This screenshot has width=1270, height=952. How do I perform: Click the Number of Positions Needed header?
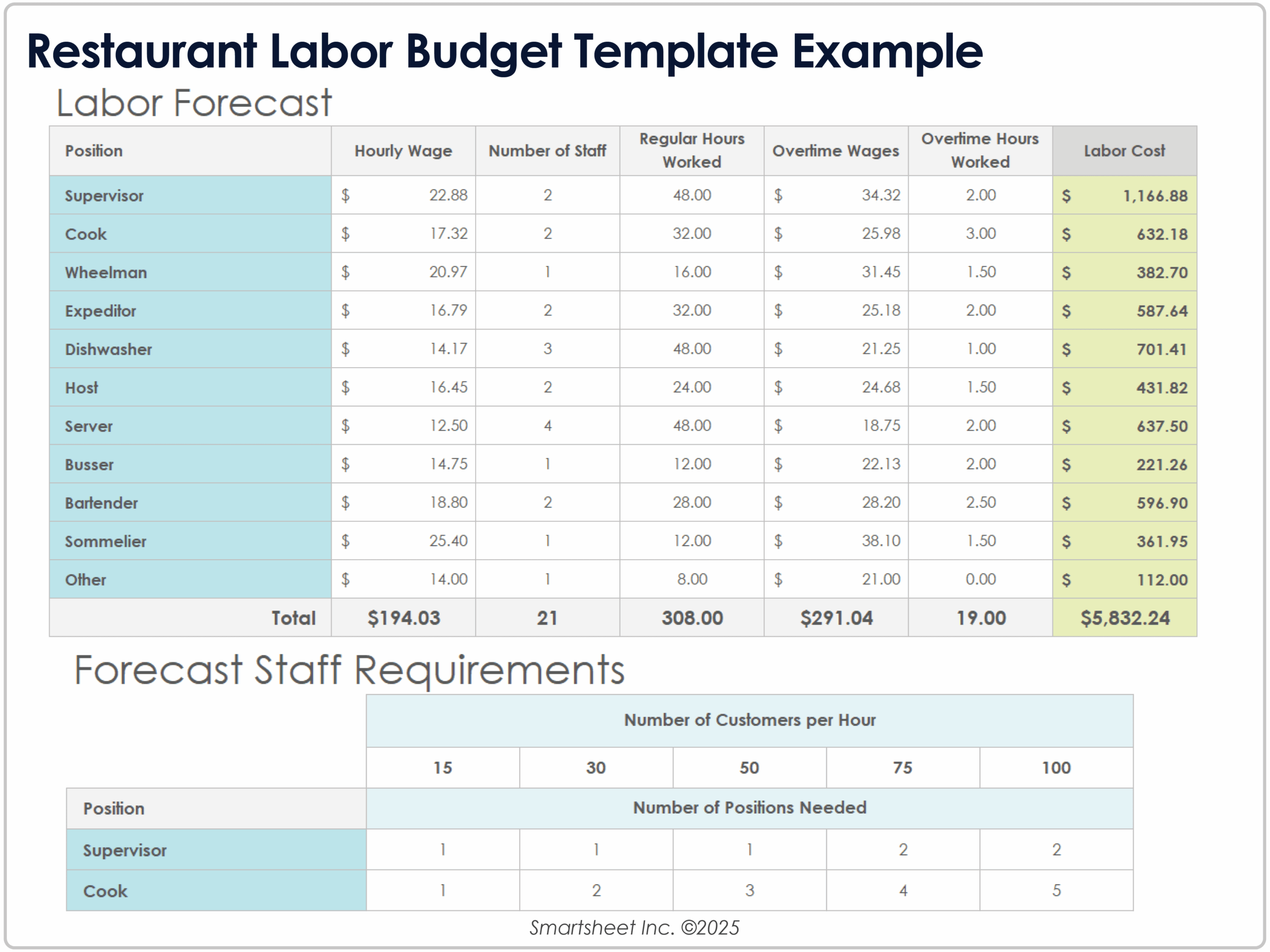coord(751,808)
